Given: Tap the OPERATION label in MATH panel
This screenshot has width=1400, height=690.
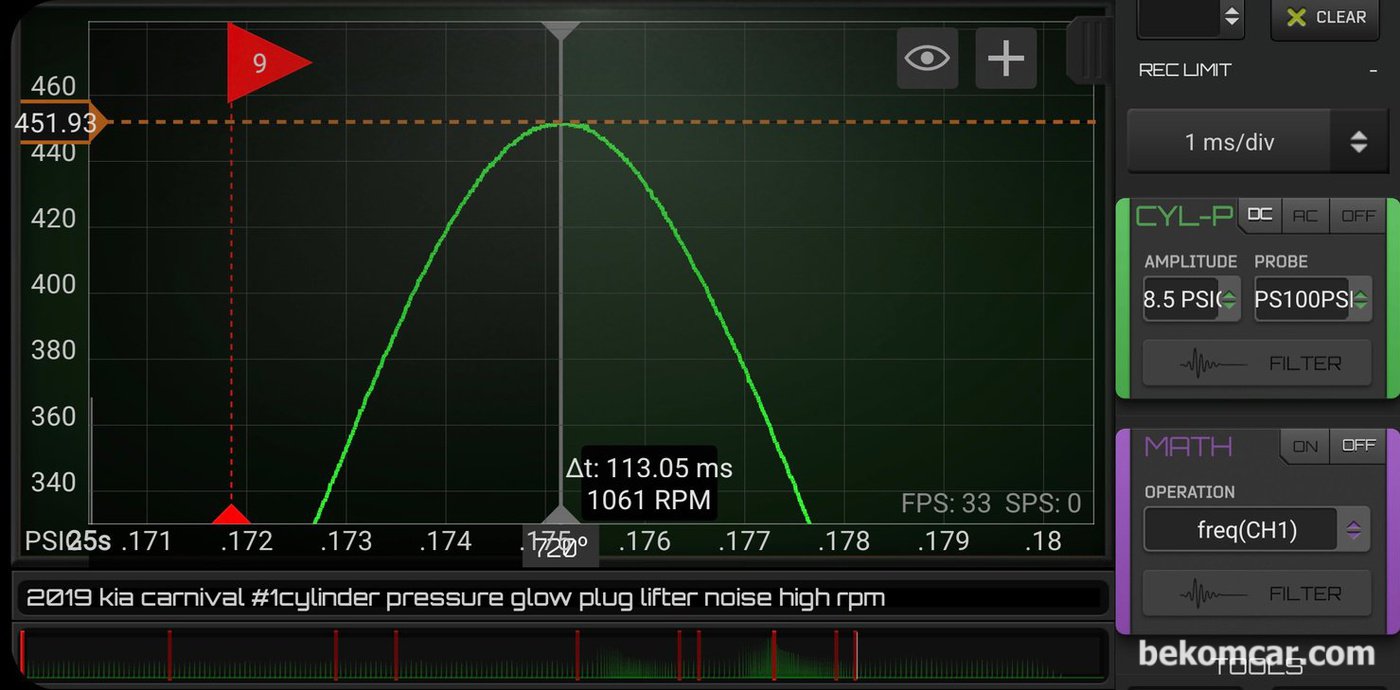Looking at the screenshot, I should click(1190, 492).
